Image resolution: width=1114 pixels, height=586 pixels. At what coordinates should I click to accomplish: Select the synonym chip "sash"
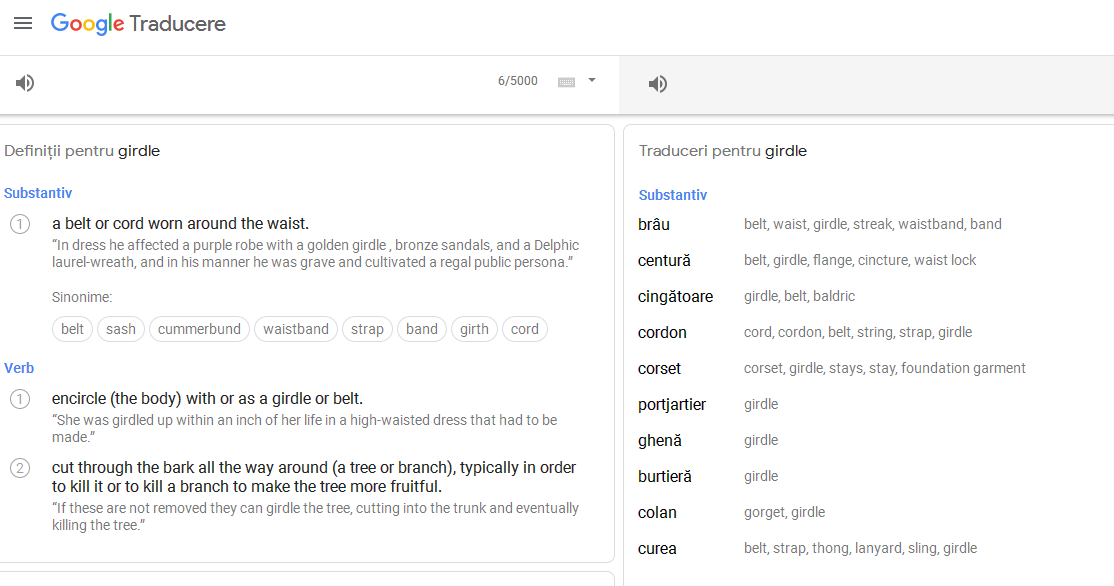click(x=121, y=329)
